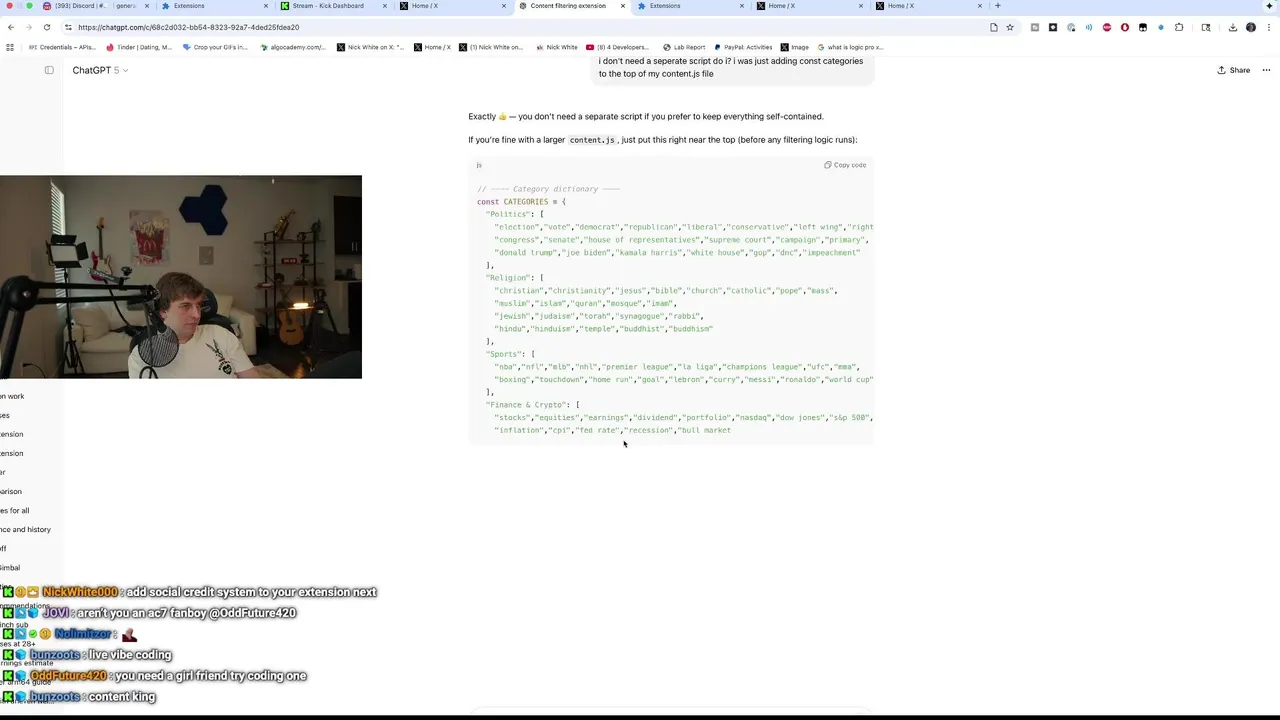
Task: Click the blue sound-wave extension icon
Action: coord(1089,27)
